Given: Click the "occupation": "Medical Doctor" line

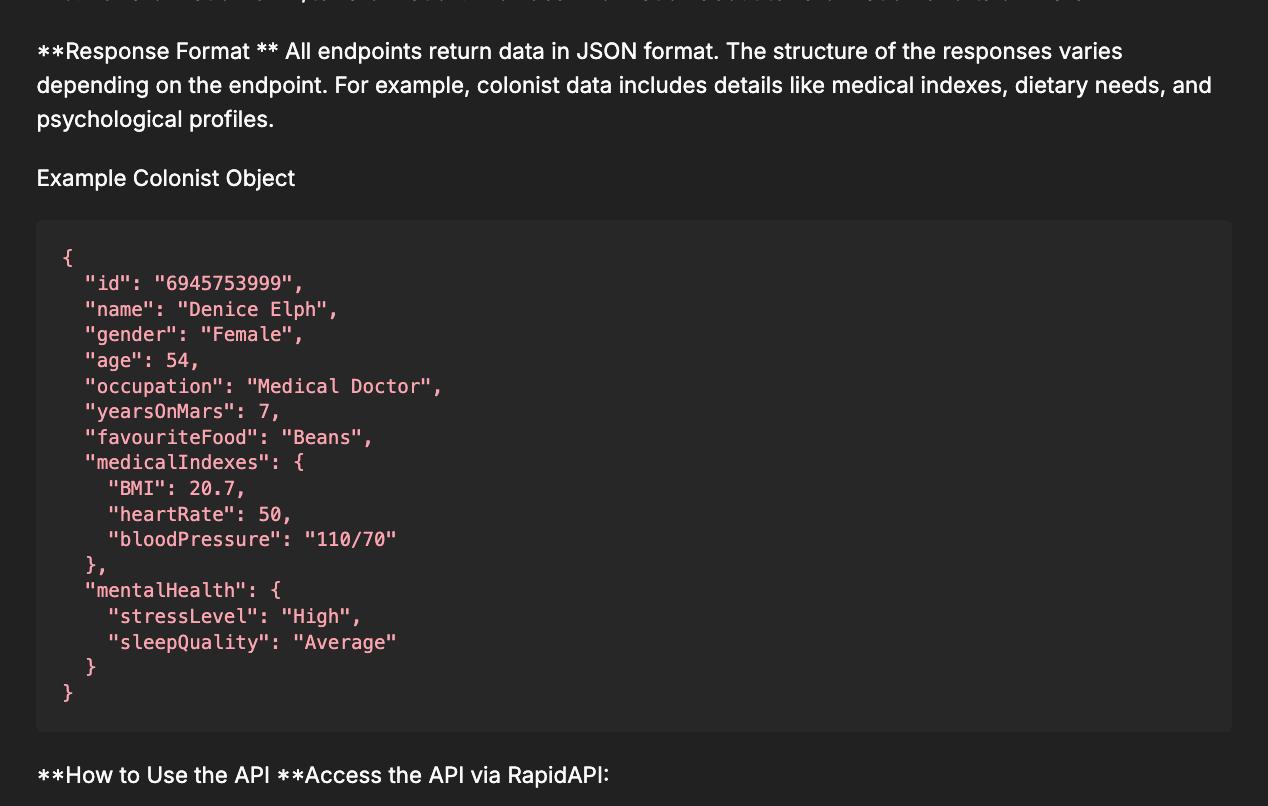Looking at the screenshot, I should pyautogui.click(x=264, y=386).
